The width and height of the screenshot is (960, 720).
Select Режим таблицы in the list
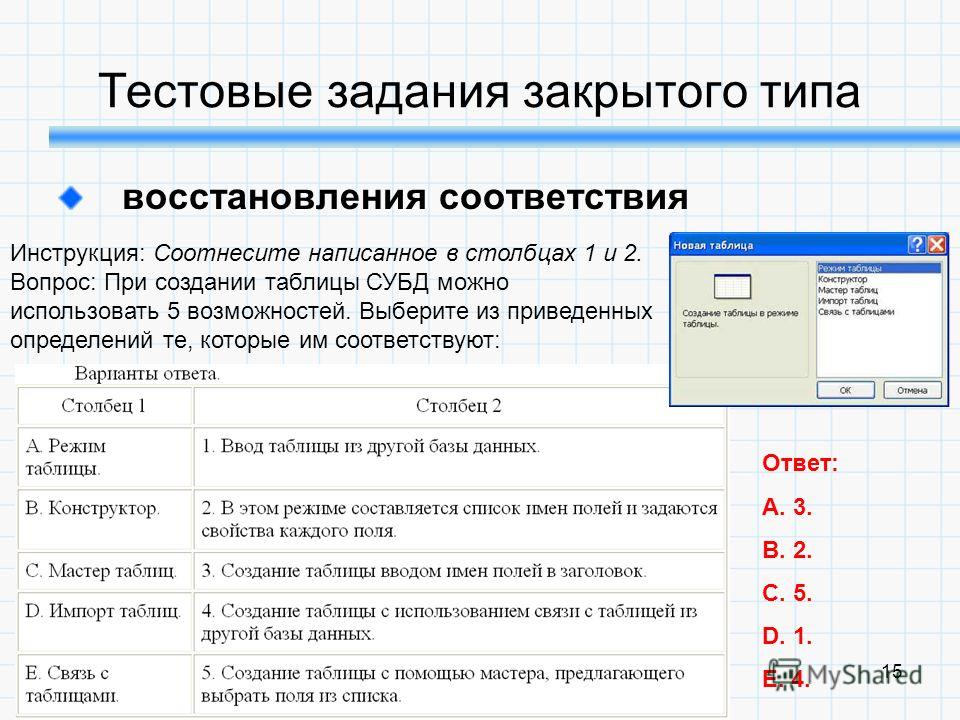pyautogui.click(x=879, y=268)
